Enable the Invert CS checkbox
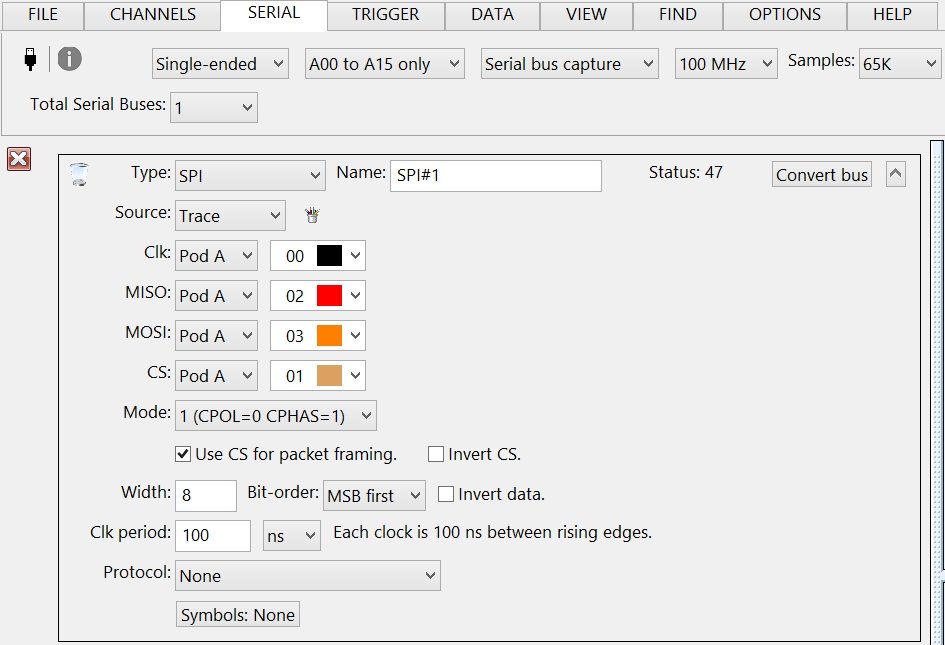This screenshot has height=645, width=945. click(436, 455)
